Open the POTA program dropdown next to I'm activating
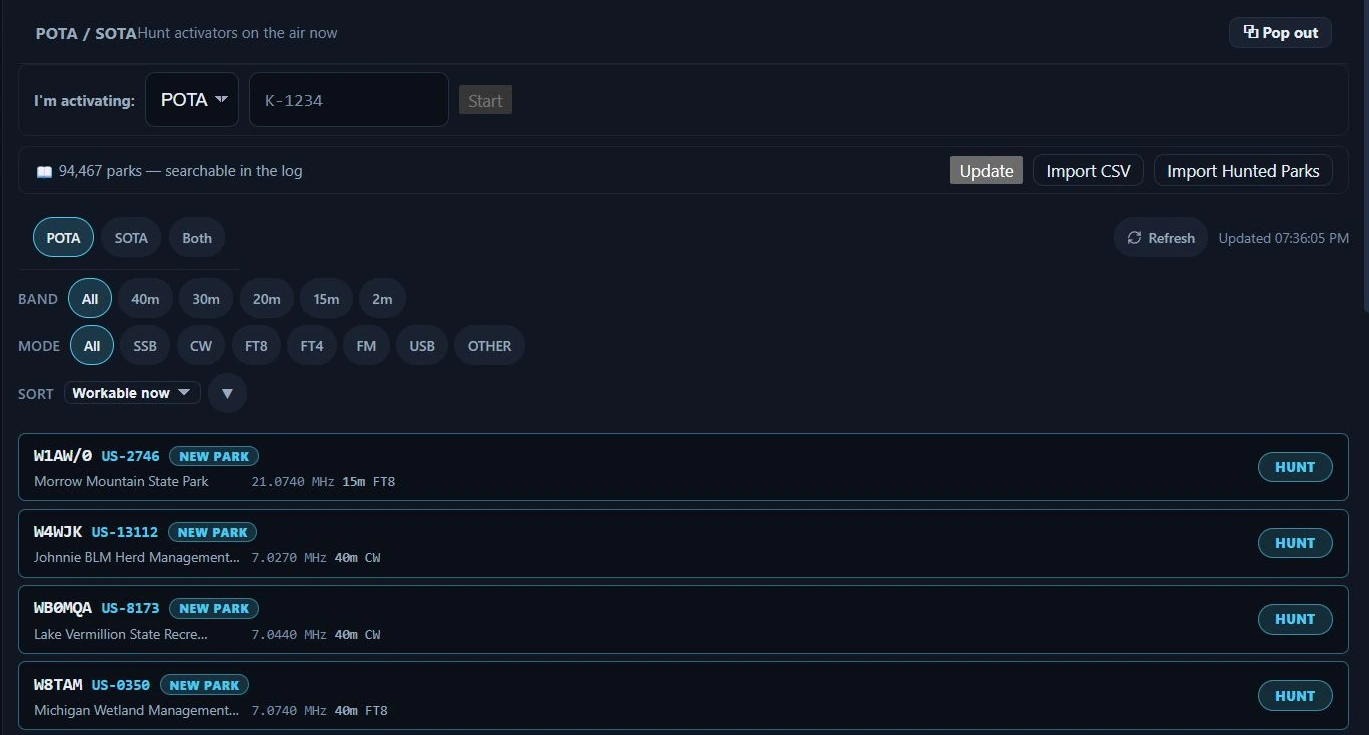The image size is (1369, 735). click(x=192, y=100)
